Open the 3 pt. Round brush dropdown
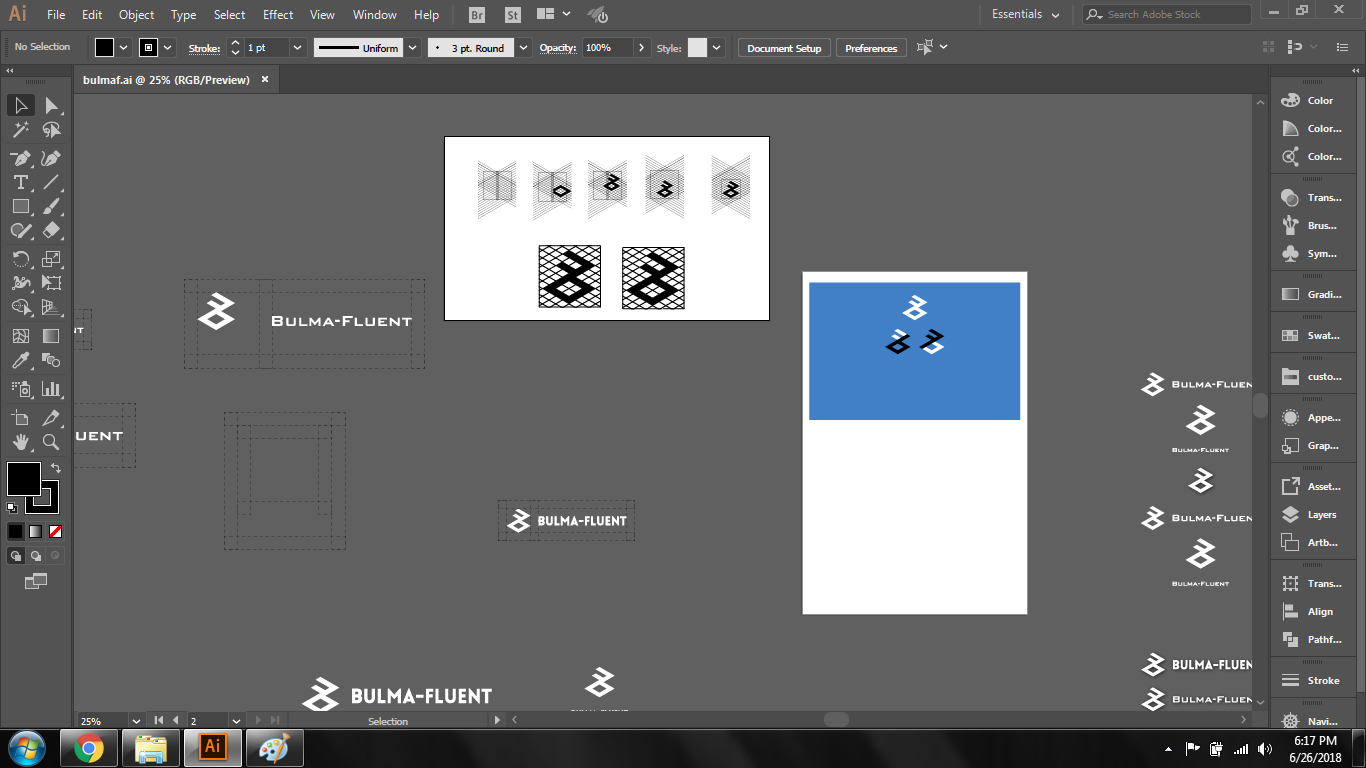The image size is (1366, 768). click(524, 48)
